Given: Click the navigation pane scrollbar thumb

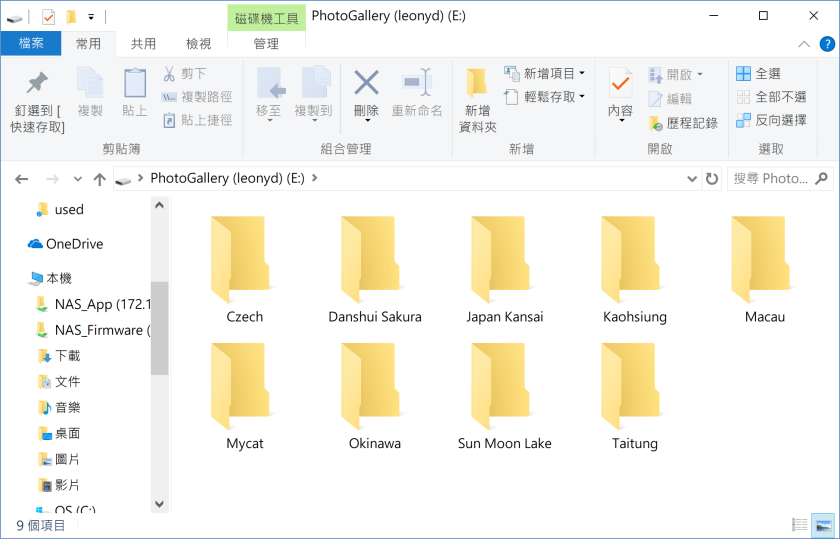Looking at the screenshot, I should [x=159, y=328].
